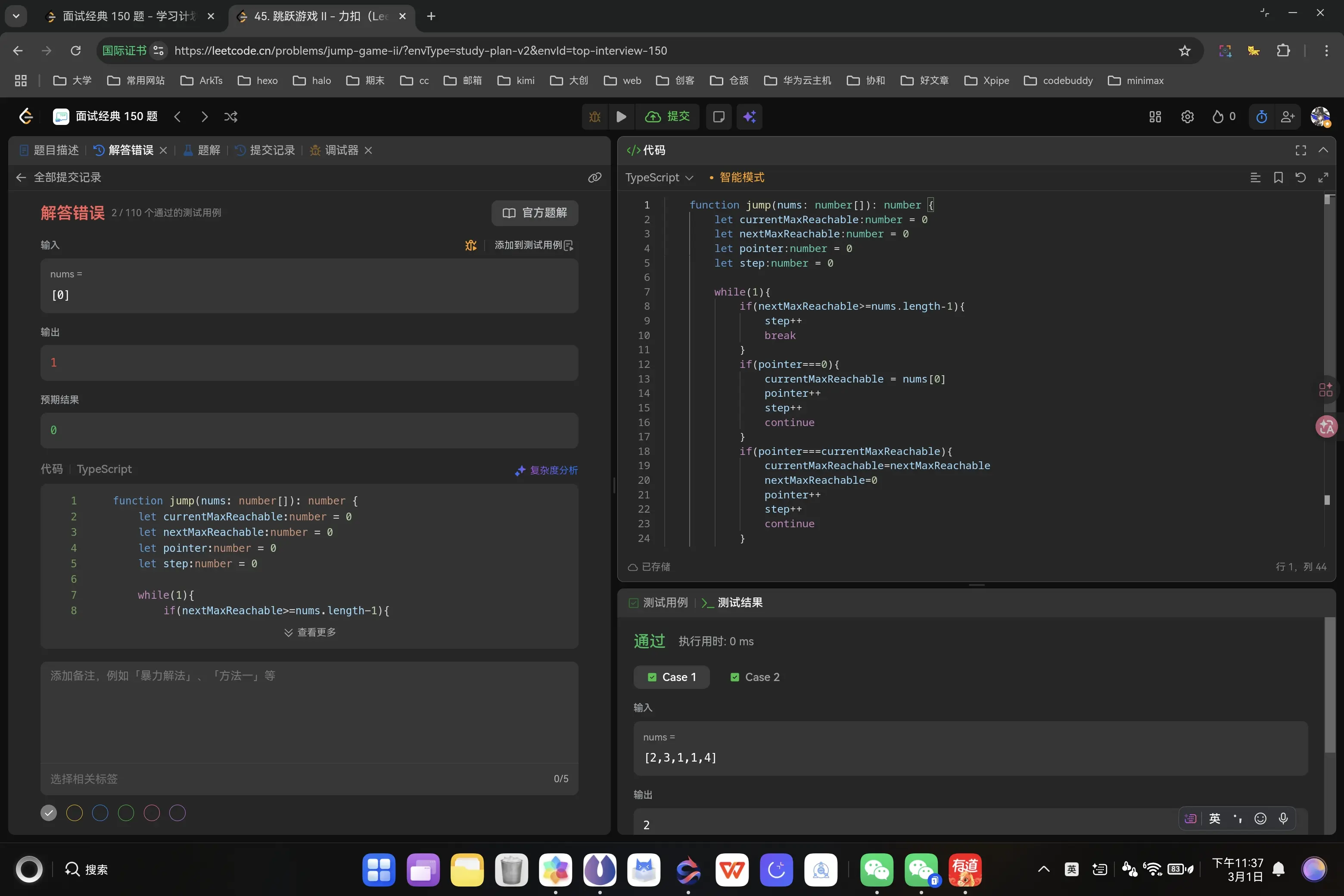Click the 提交 submit button
The height and width of the screenshot is (896, 1344).
tap(667, 117)
